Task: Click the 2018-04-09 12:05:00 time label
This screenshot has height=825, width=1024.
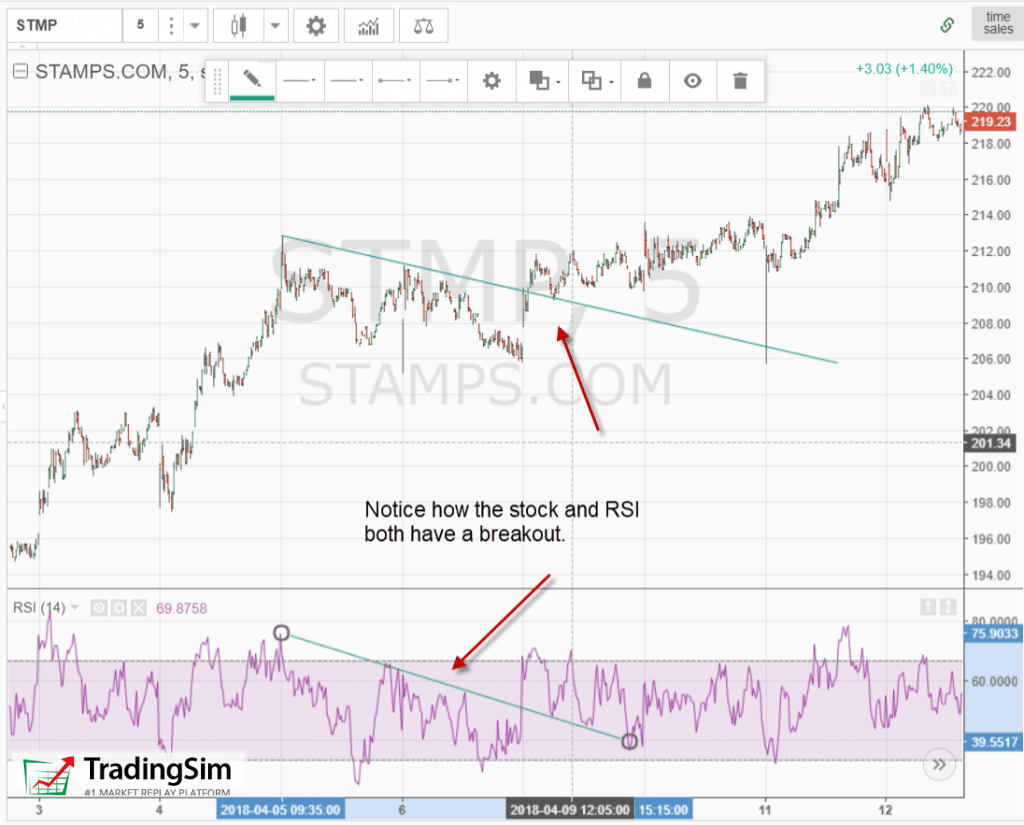Action: (569, 810)
